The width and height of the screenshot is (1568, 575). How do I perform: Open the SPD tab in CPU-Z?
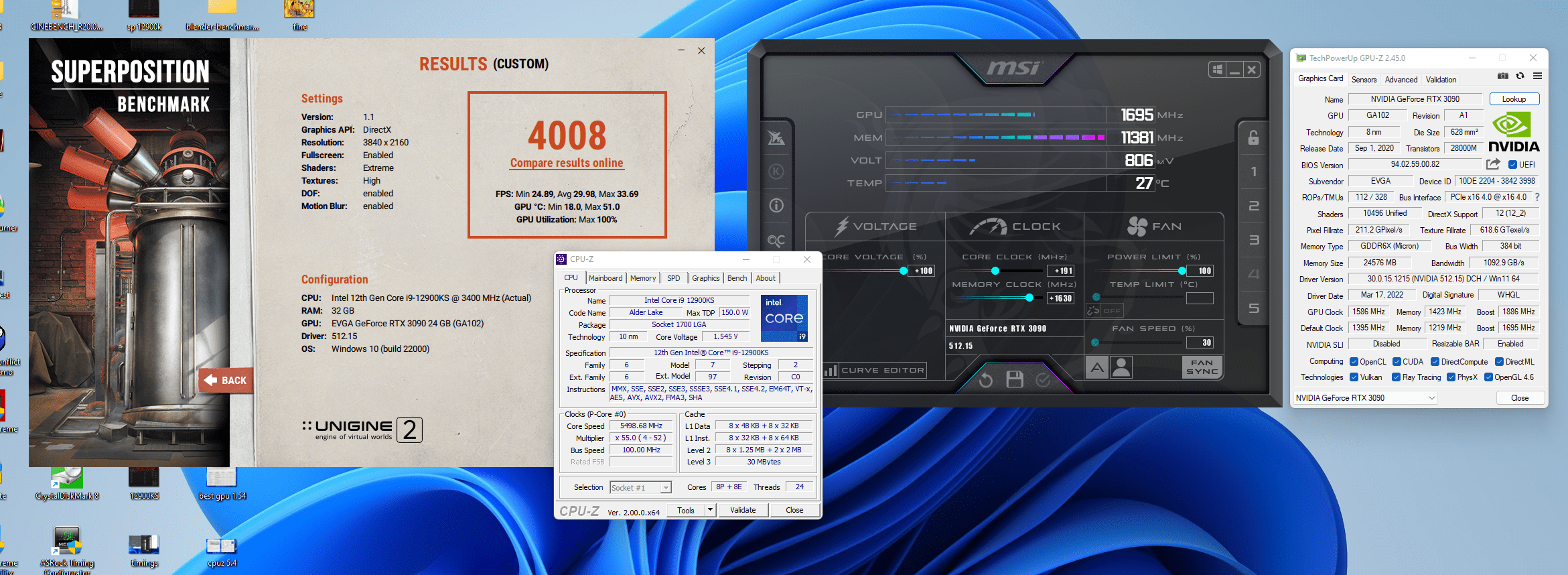pyautogui.click(x=673, y=278)
